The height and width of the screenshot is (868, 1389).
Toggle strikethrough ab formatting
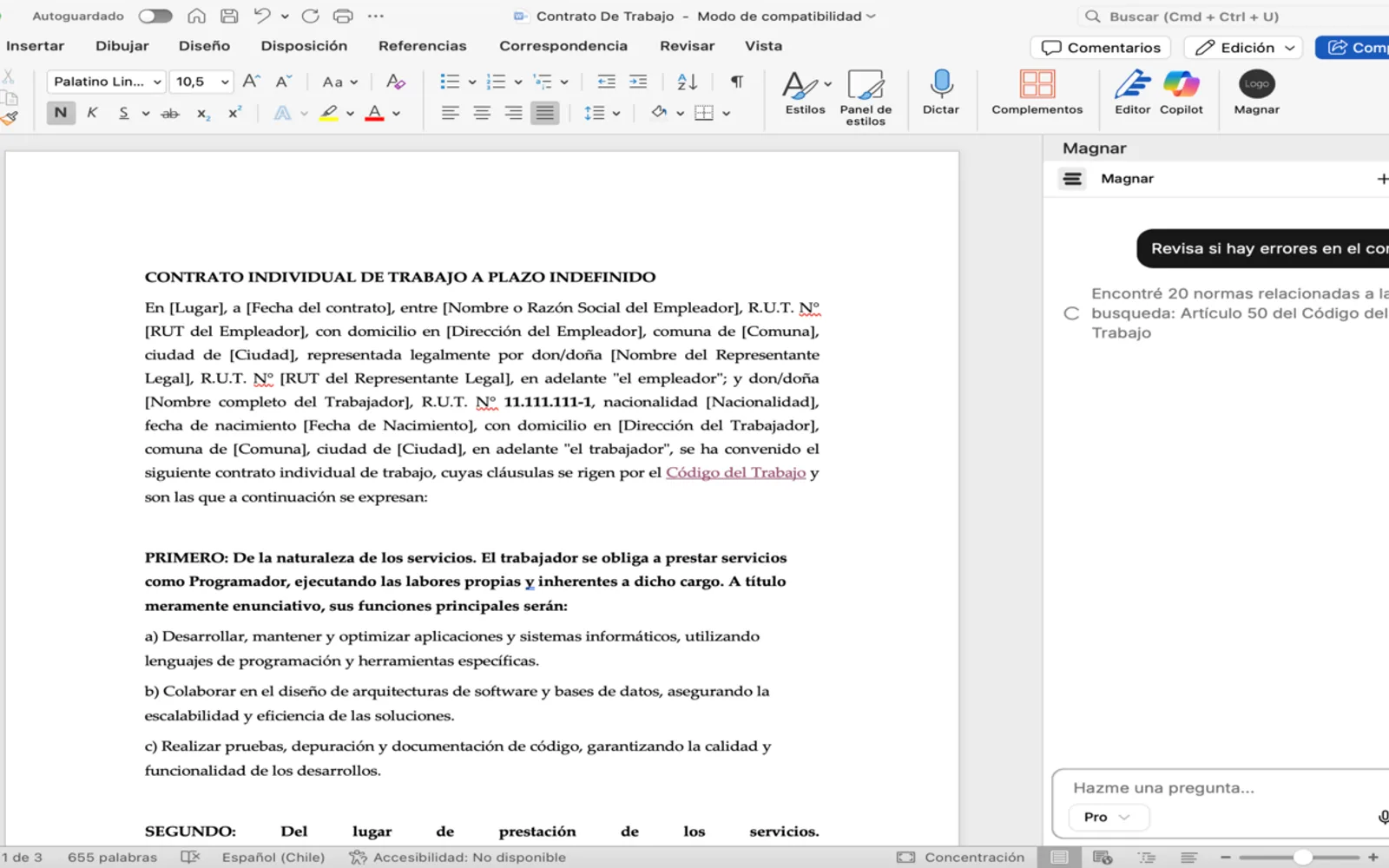pyautogui.click(x=170, y=113)
